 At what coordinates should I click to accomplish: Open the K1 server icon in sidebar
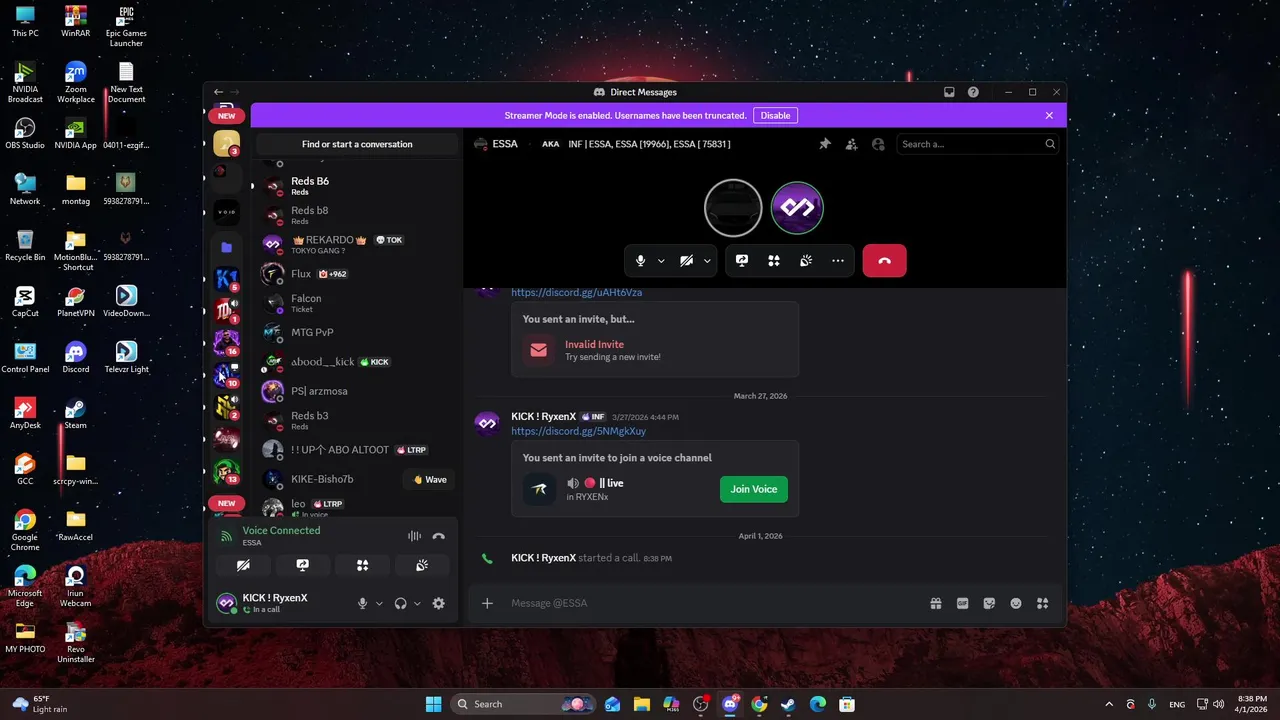pyautogui.click(x=227, y=278)
